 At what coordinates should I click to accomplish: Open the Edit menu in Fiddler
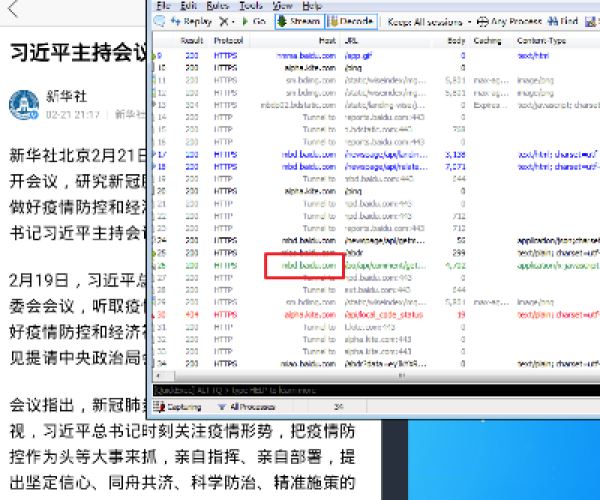pos(188,6)
